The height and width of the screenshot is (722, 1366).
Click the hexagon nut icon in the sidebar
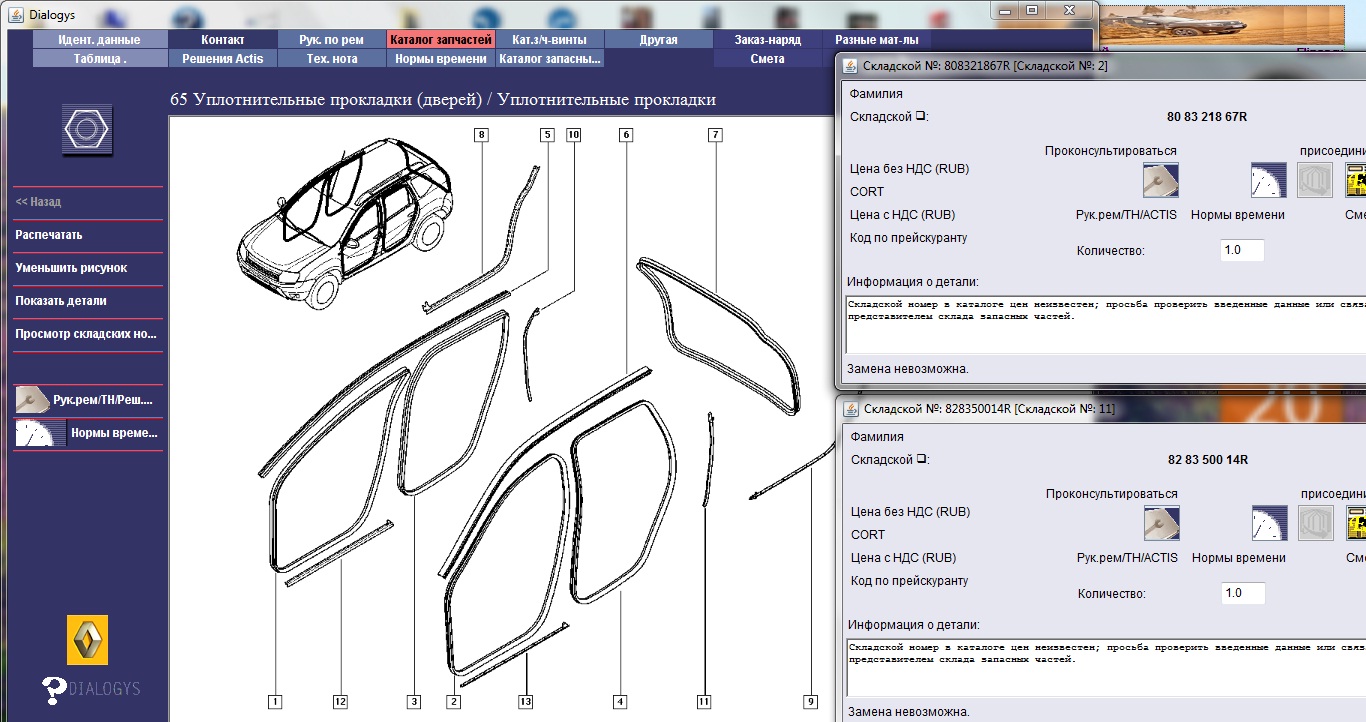pyautogui.click(x=87, y=130)
